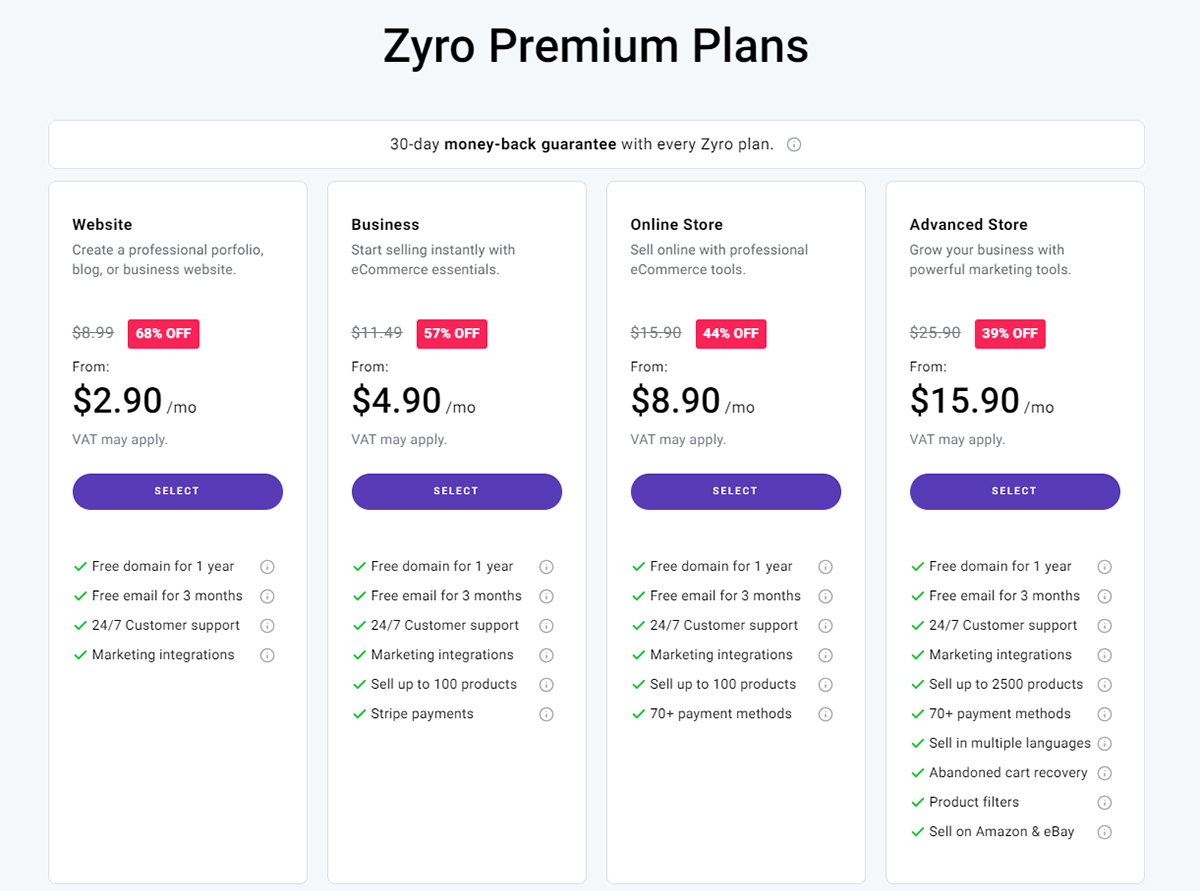Show info for Sell in multiple languages

1104,744
